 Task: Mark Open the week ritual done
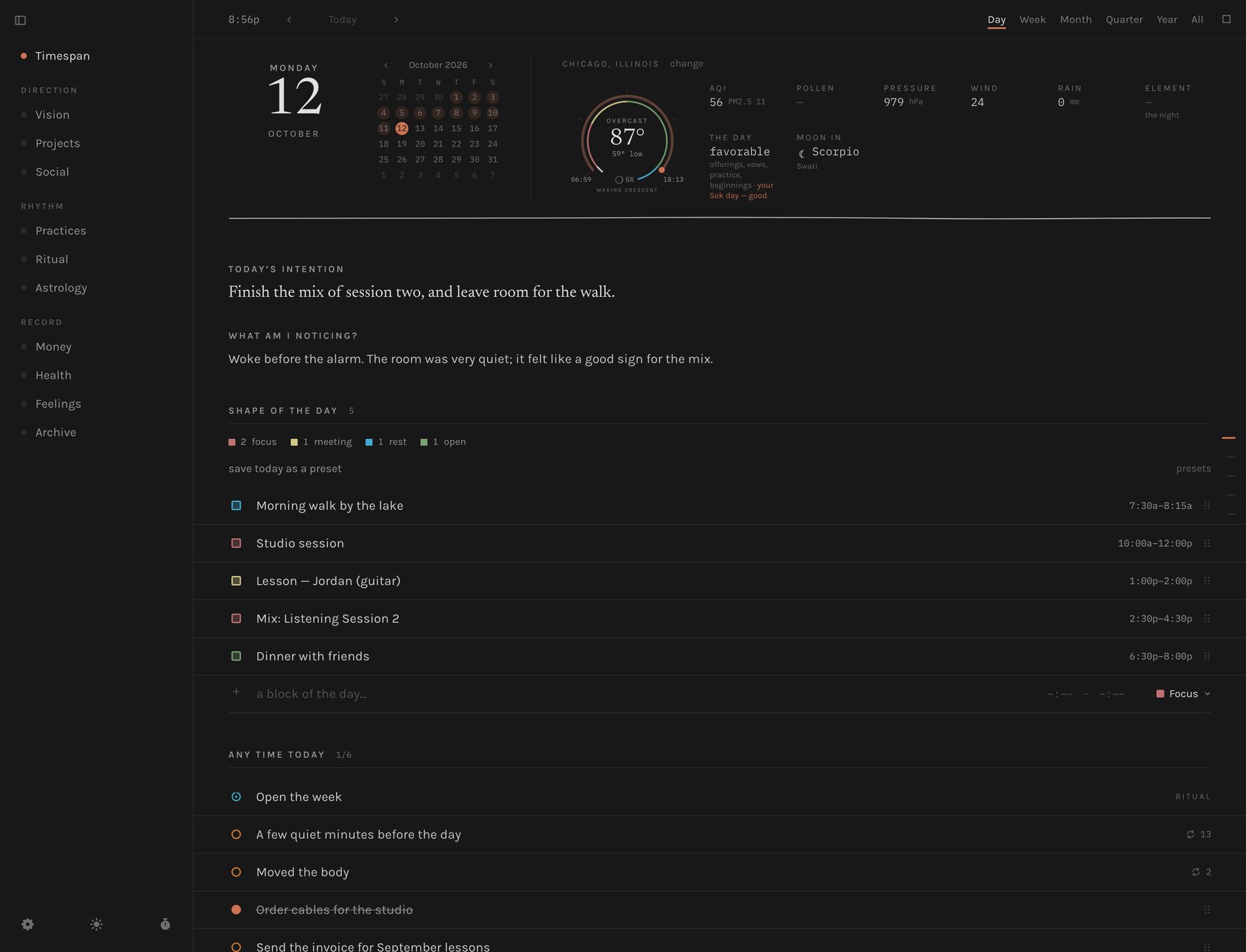[236, 797]
